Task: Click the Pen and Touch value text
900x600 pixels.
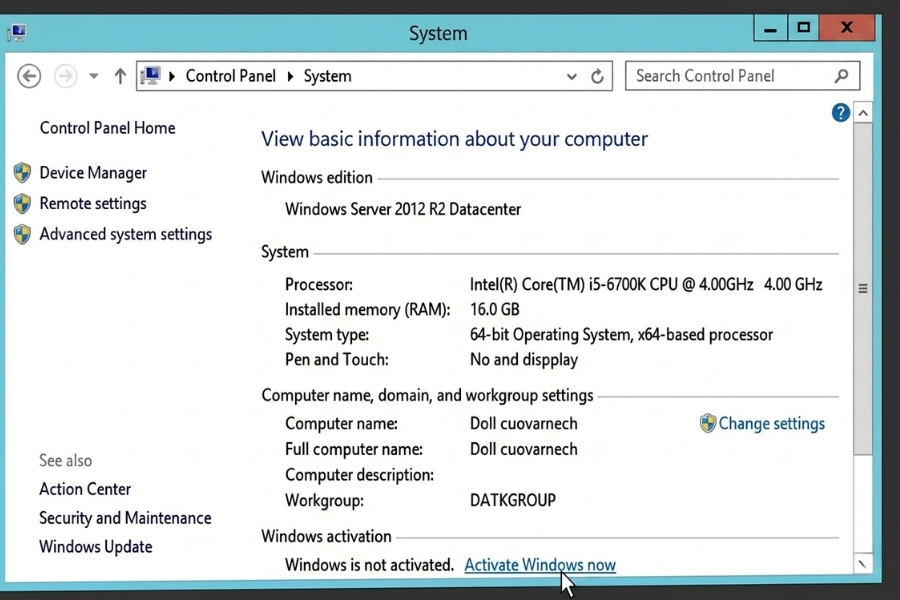Action: [524, 360]
